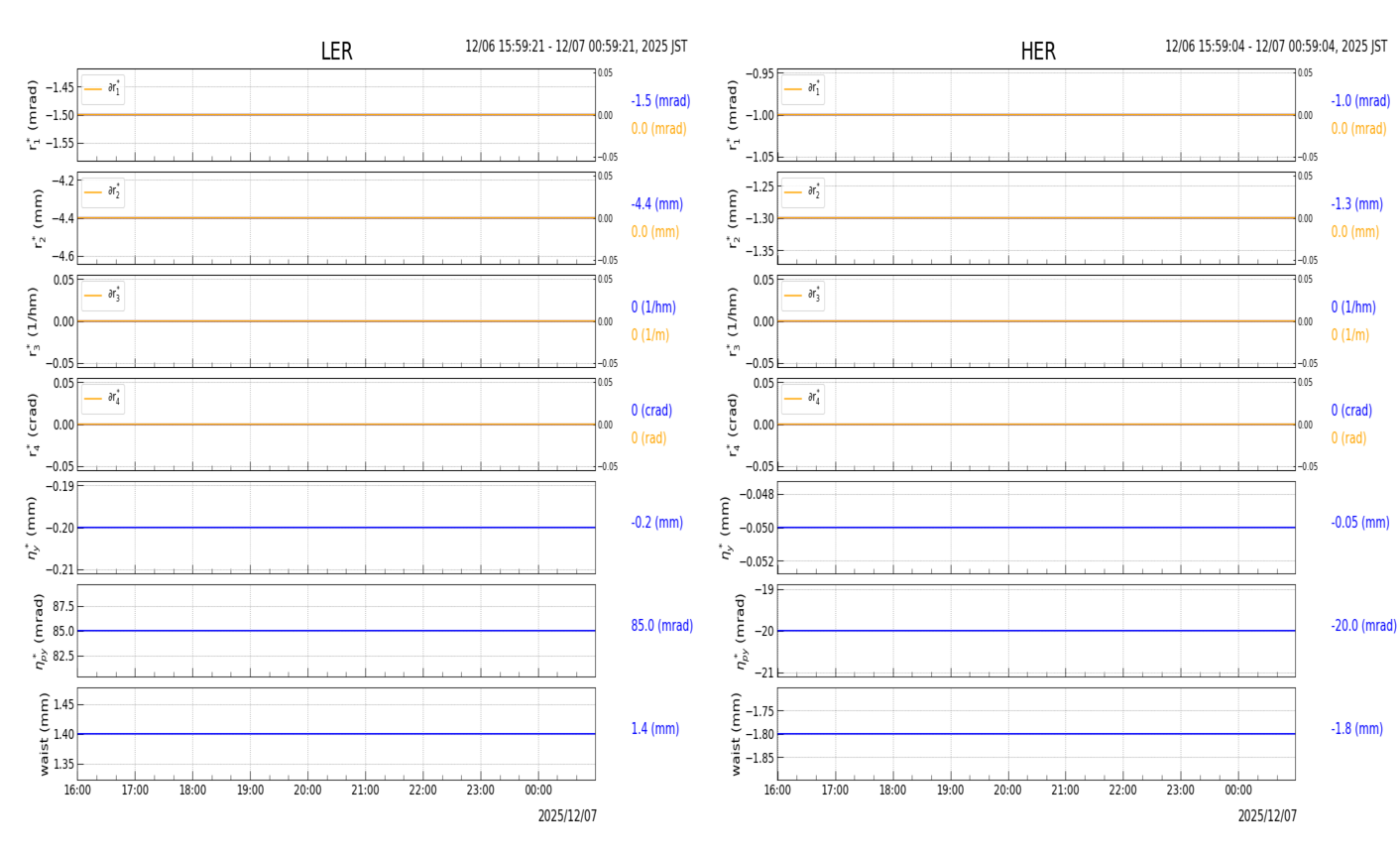
Task: Click the 20:00 tick on LER time axis
Action: [x=307, y=791]
